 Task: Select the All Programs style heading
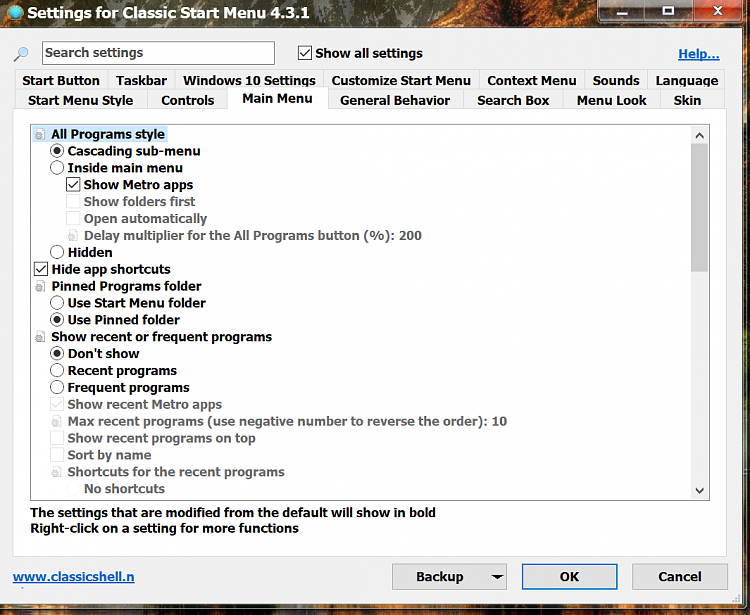tap(108, 134)
